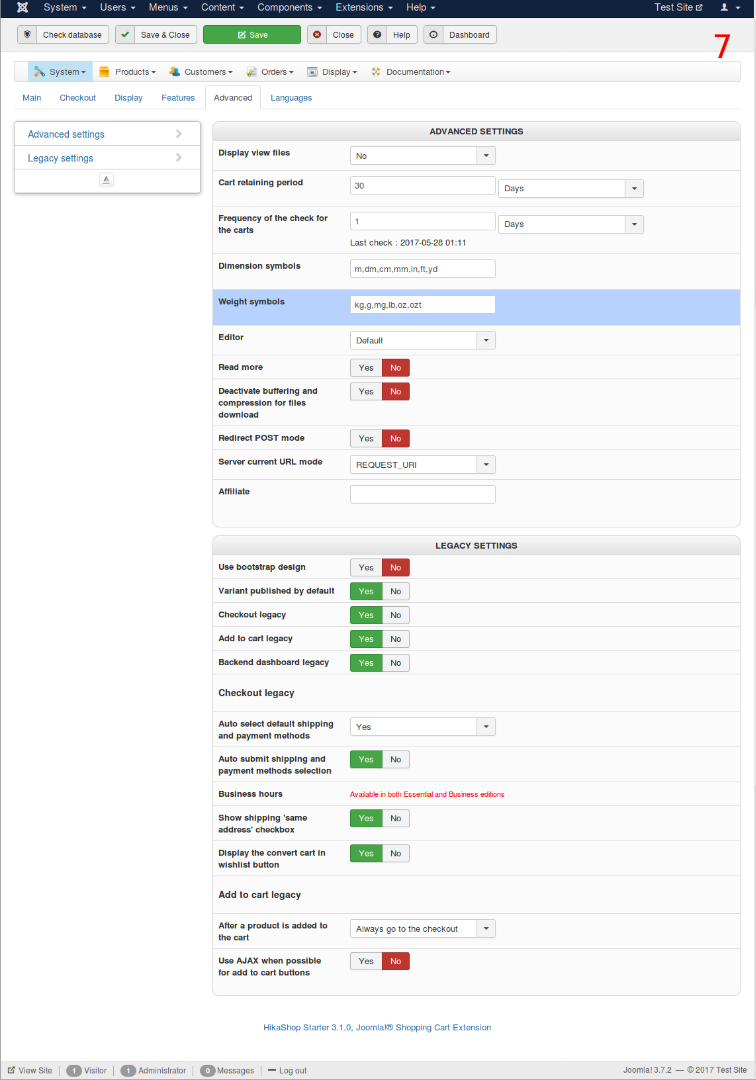Viewport: 756px width, 1080px height.
Task: Click the collapse arrow under Legacy settings
Action: (x=106, y=179)
